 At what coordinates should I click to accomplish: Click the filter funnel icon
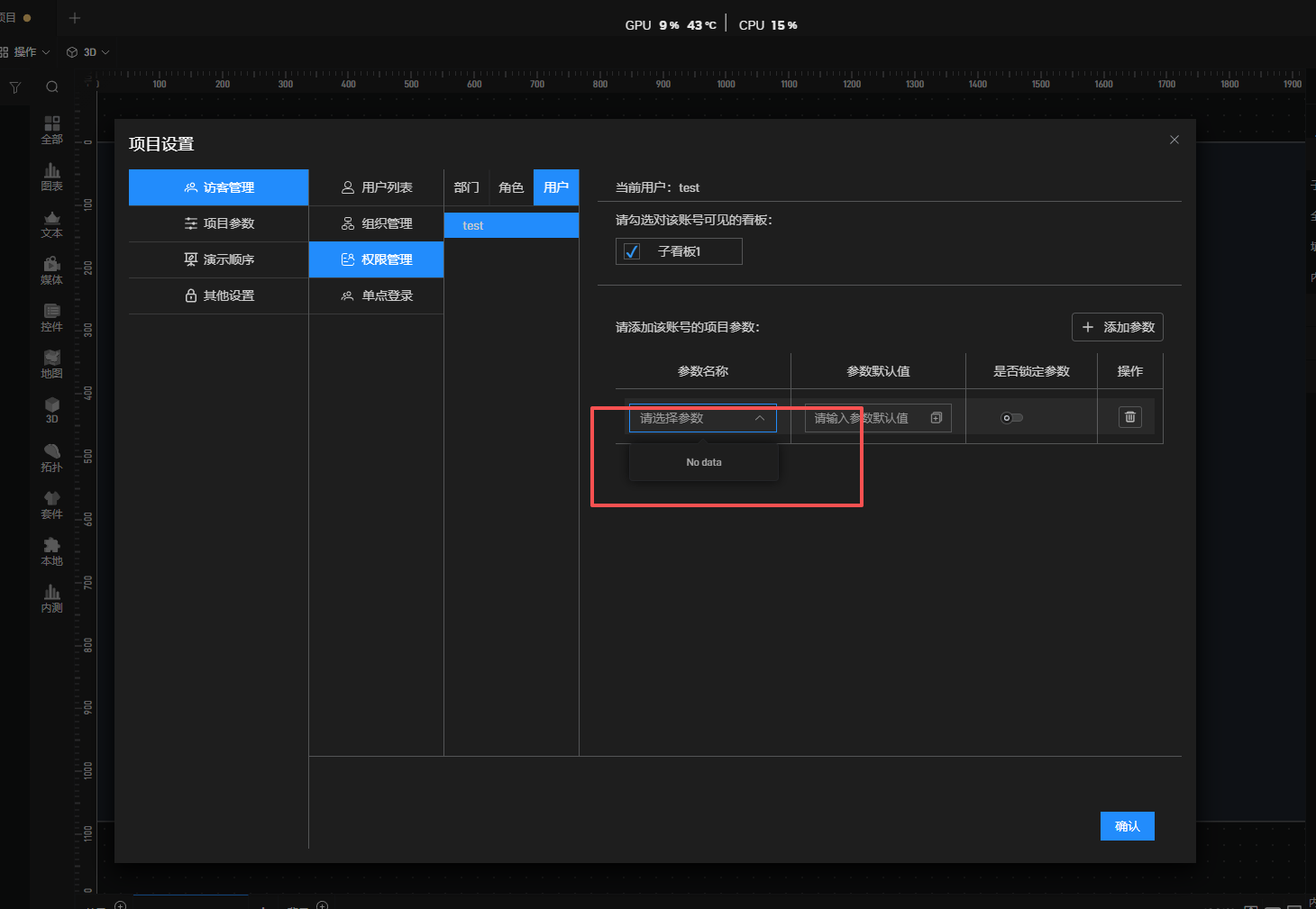click(x=15, y=87)
